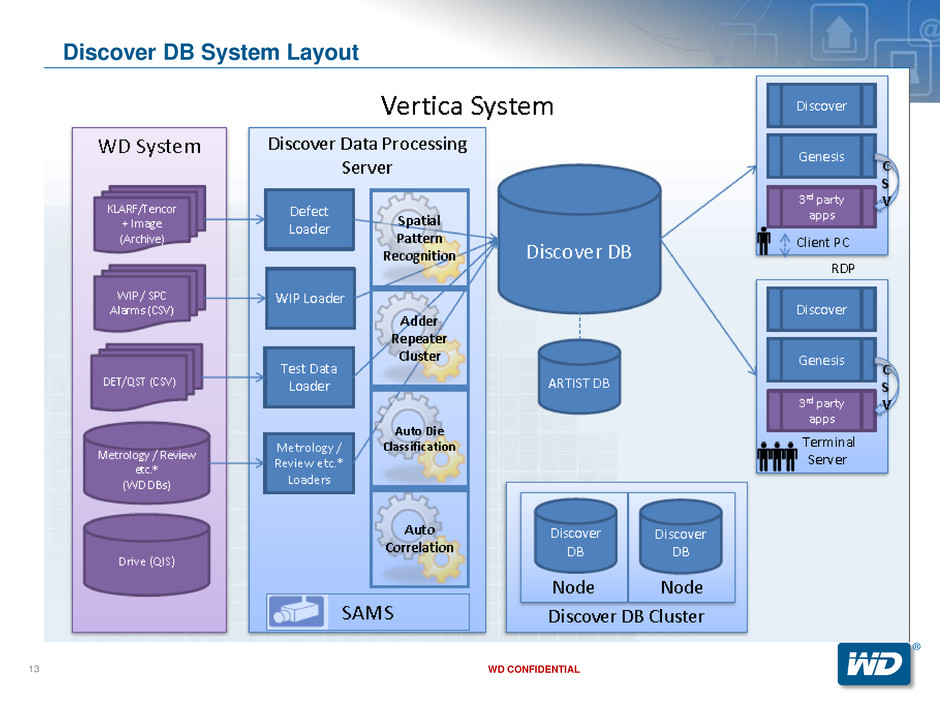Click the Spatial Pattern Recognition gear icon
This screenshot has width=940, height=705.
[419, 237]
